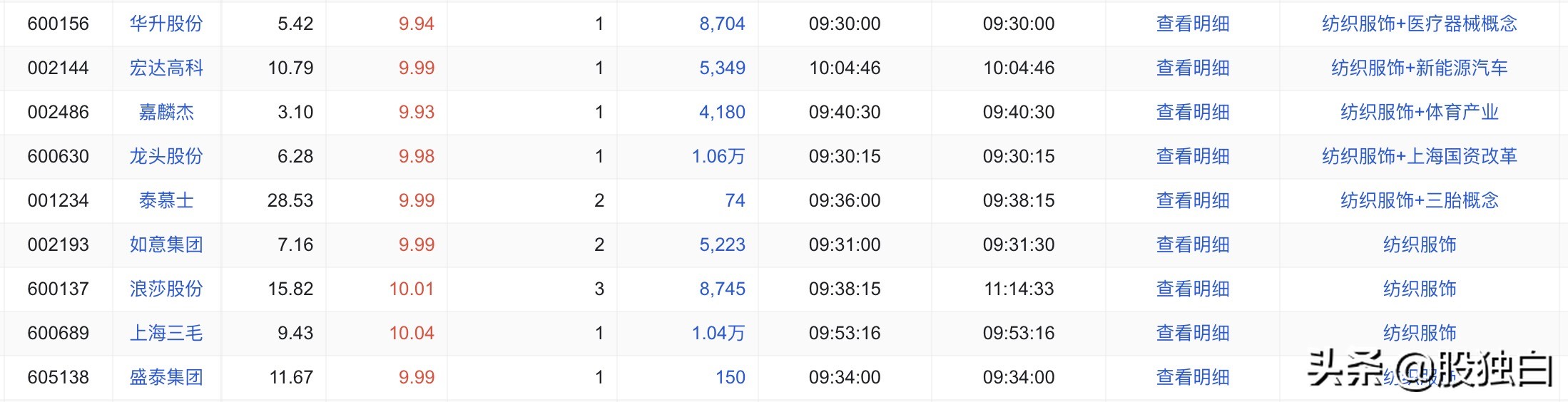
Task: Open the 盛泰集团 stock page
Action: pos(166,377)
